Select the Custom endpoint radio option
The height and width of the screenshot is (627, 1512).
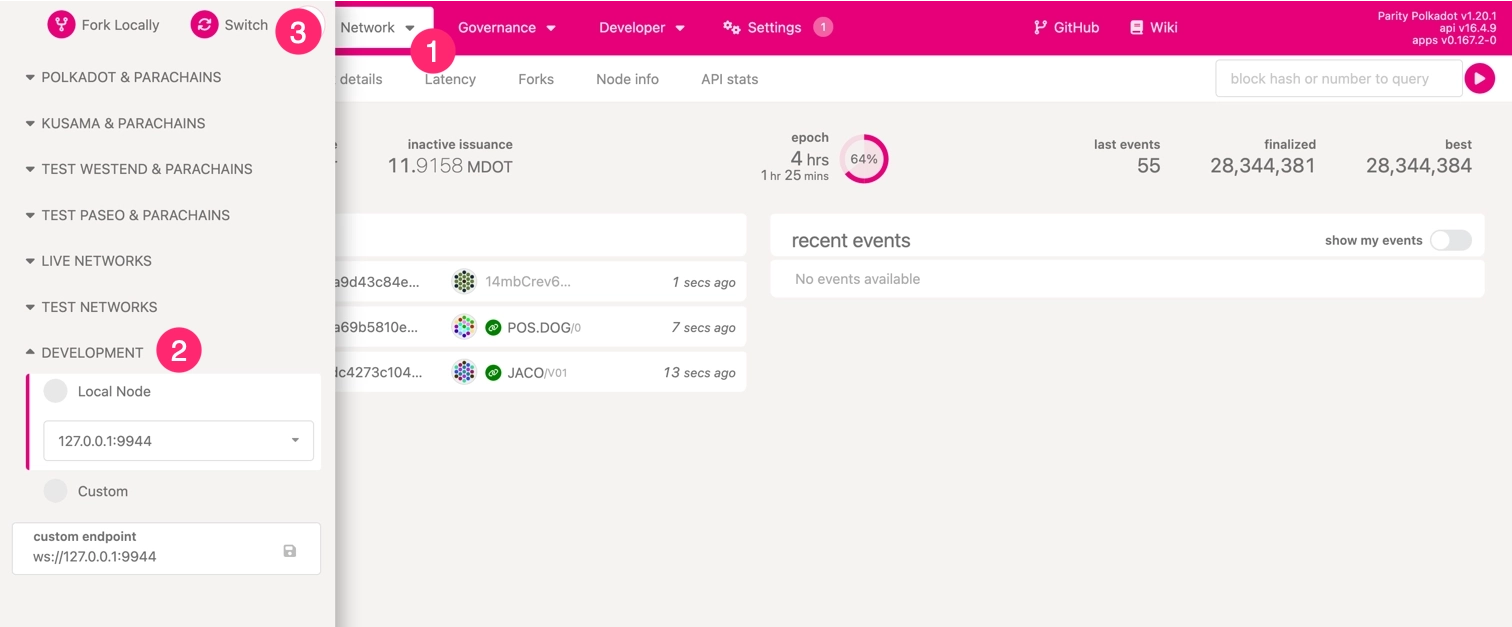(x=56, y=491)
